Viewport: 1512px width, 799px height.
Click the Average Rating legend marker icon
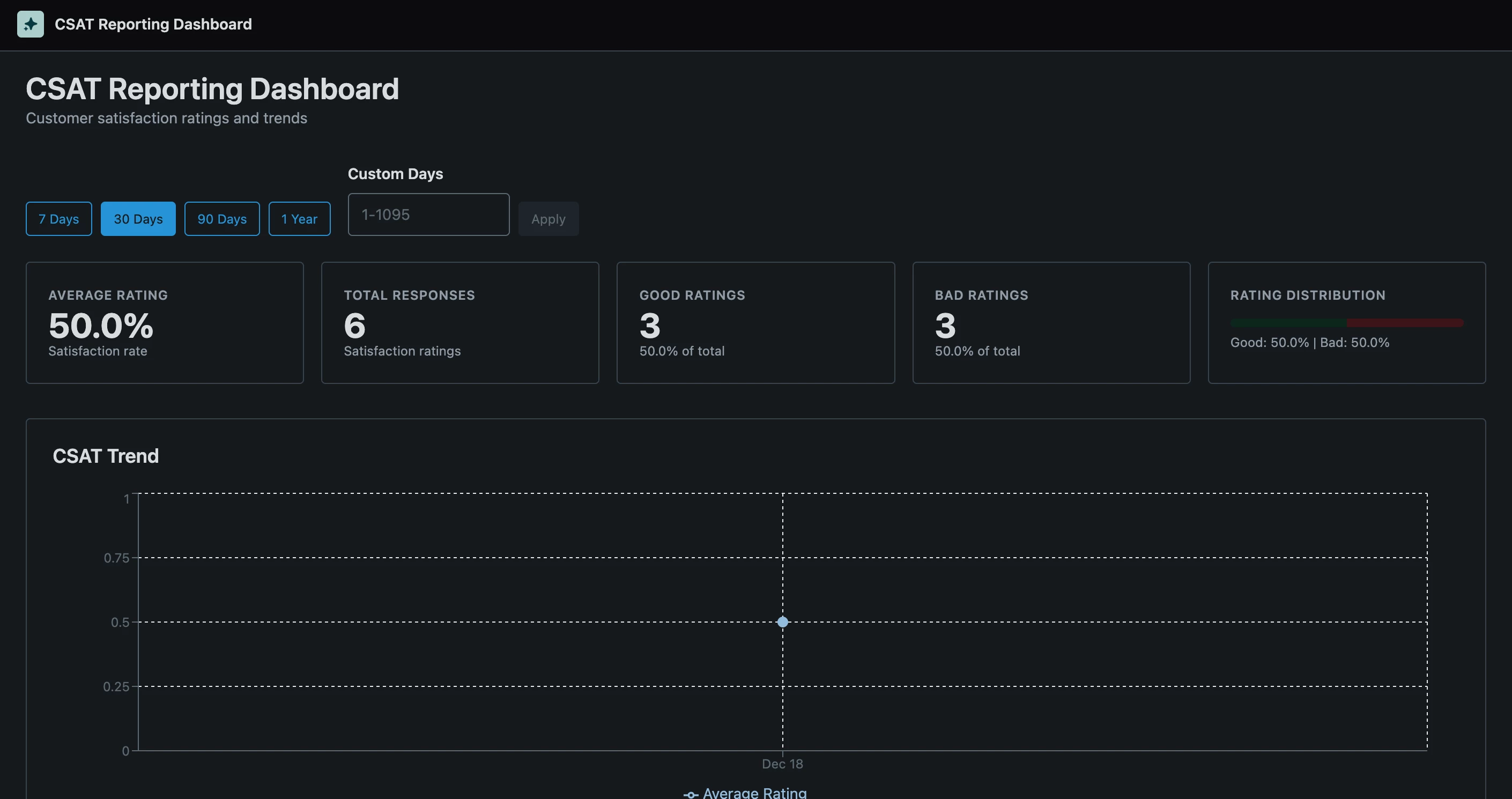point(691,794)
